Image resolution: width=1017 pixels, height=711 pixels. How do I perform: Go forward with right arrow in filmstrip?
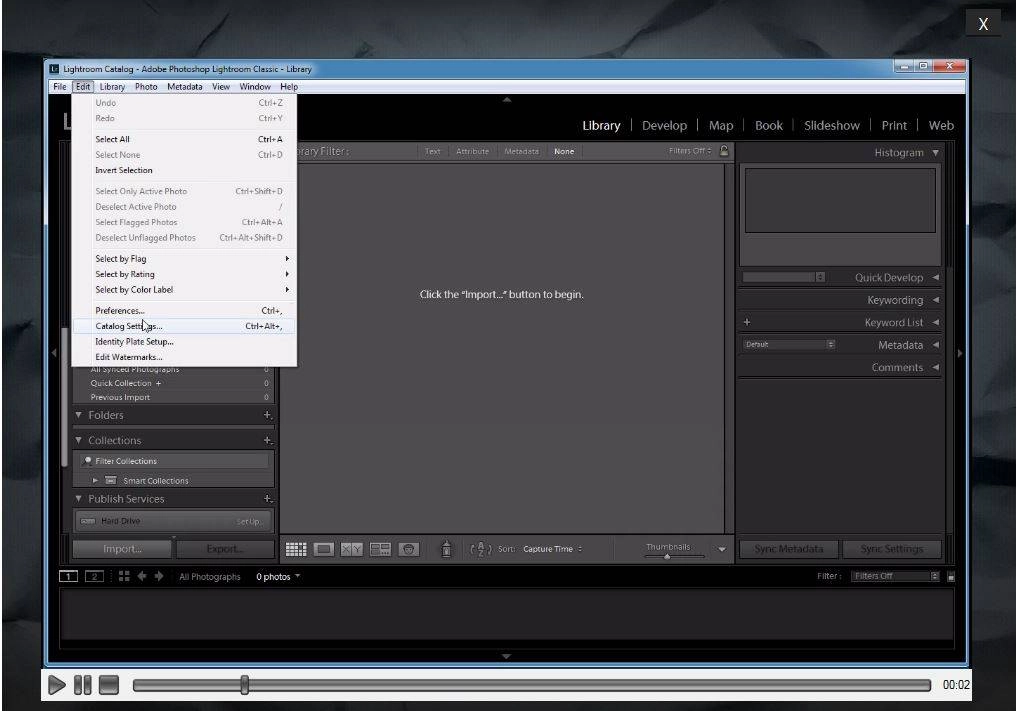coord(159,576)
